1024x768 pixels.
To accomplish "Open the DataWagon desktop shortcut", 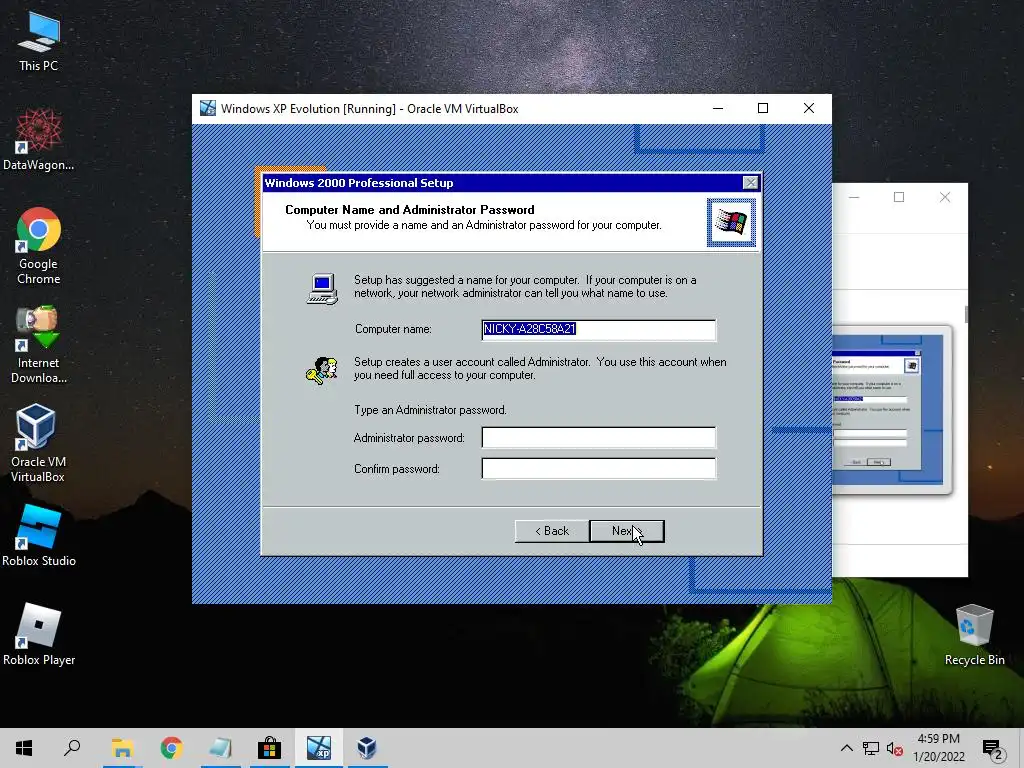I will pos(39,139).
